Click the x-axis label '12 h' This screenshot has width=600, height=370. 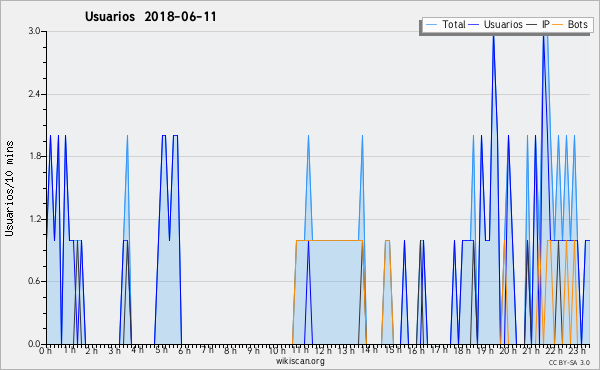click(x=323, y=350)
